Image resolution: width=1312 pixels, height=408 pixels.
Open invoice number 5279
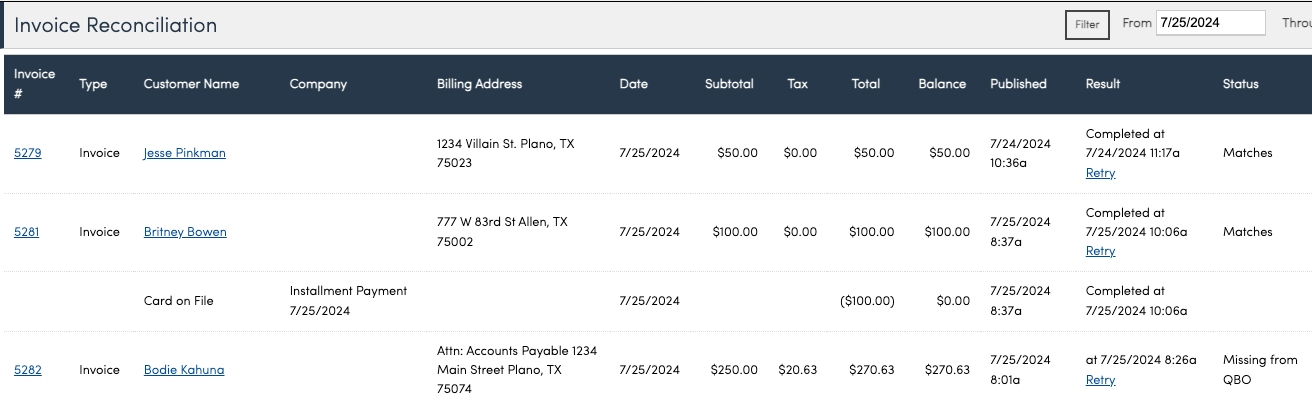27,153
